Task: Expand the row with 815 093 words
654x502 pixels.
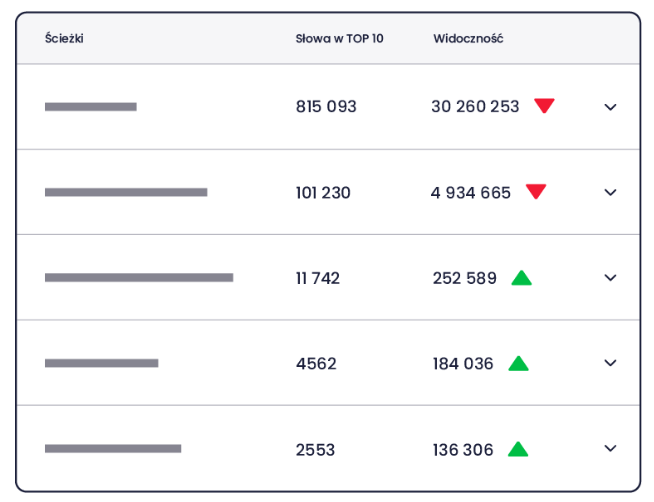Action: (x=610, y=107)
